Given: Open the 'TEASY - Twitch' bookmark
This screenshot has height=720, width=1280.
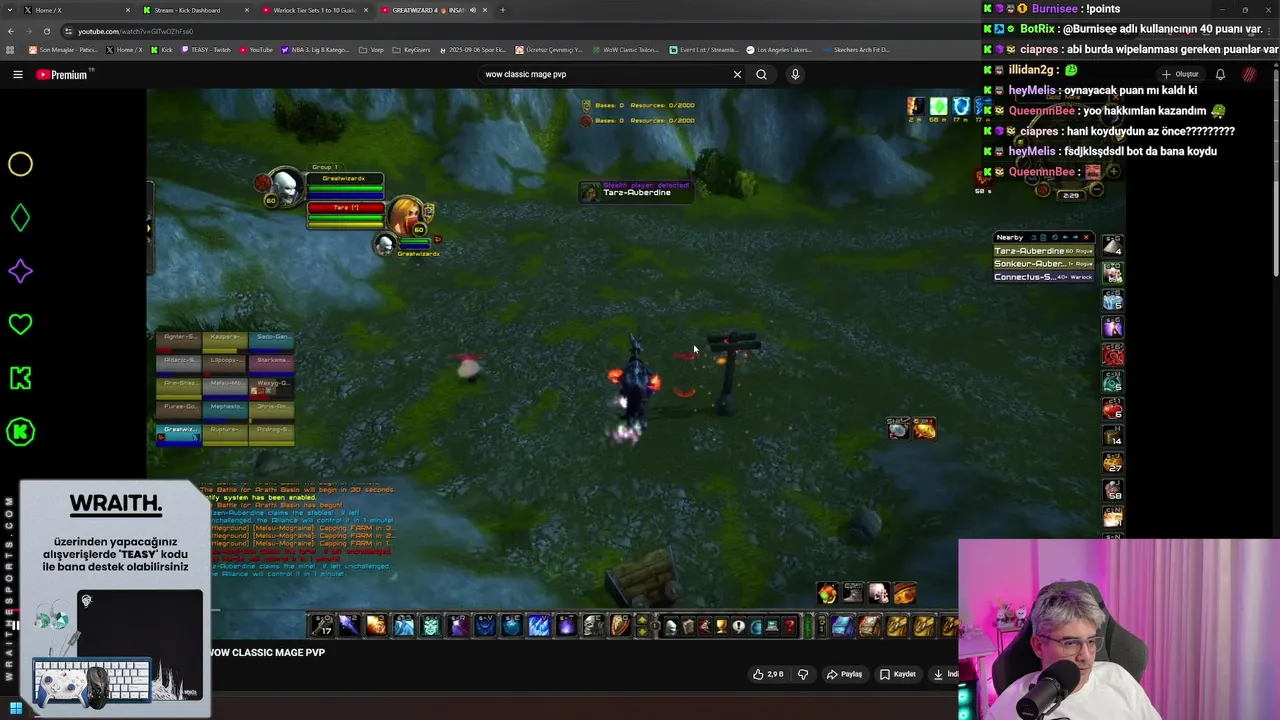Looking at the screenshot, I should [206, 49].
